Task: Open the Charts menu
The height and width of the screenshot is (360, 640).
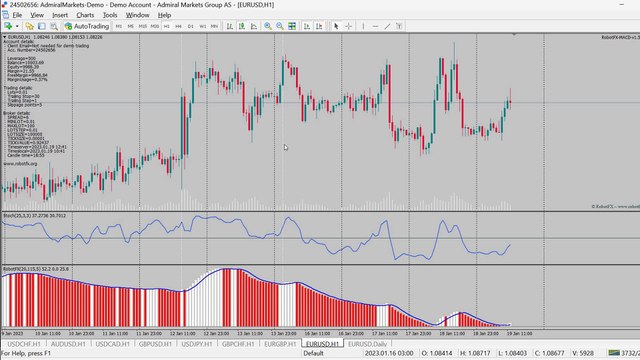Action: 85,15
